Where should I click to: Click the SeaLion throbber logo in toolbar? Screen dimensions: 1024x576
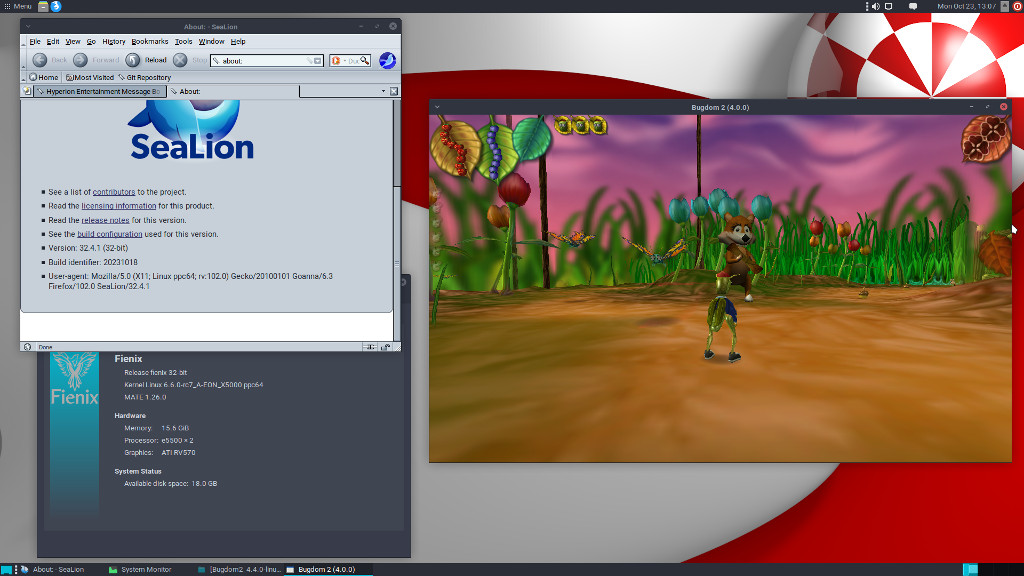tap(387, 60)
